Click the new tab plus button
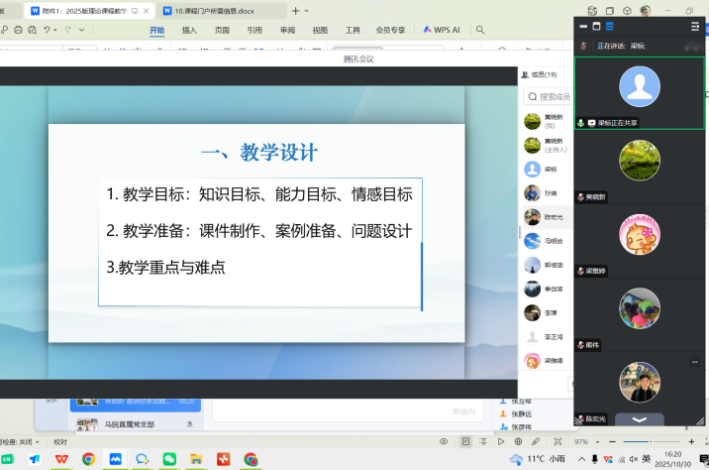This screenshot has height=470, width=709. [x=296, y=11]
